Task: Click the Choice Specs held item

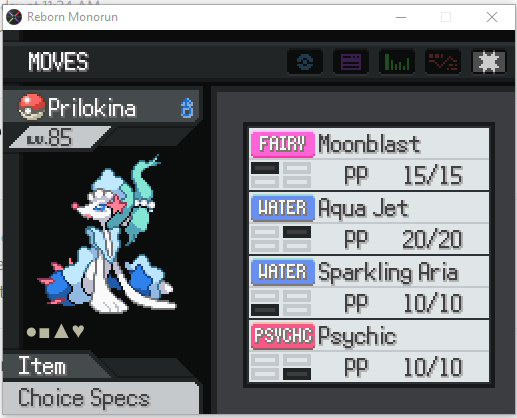Action: (84, 398)
